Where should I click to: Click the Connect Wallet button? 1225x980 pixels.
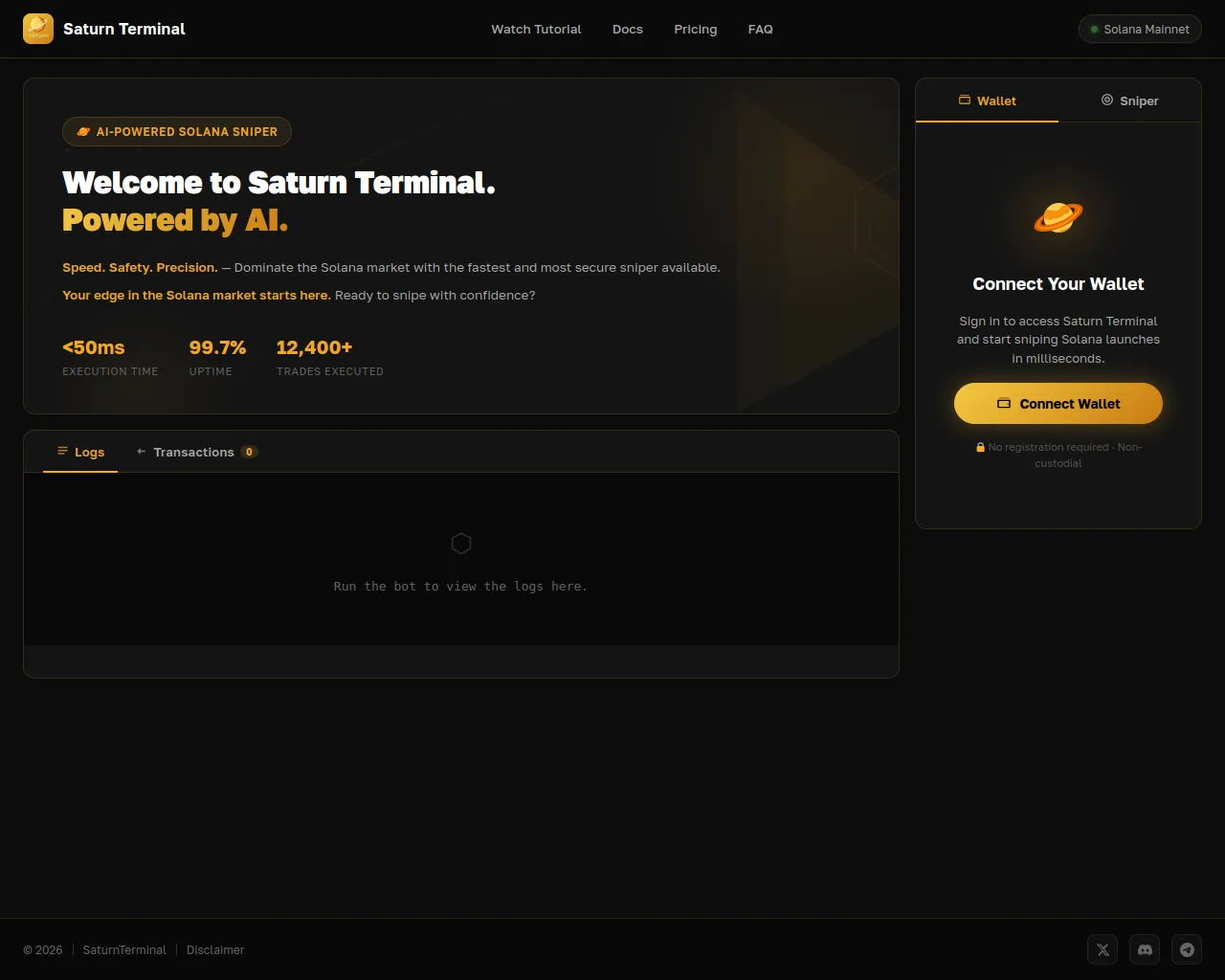pos(1058,404)
